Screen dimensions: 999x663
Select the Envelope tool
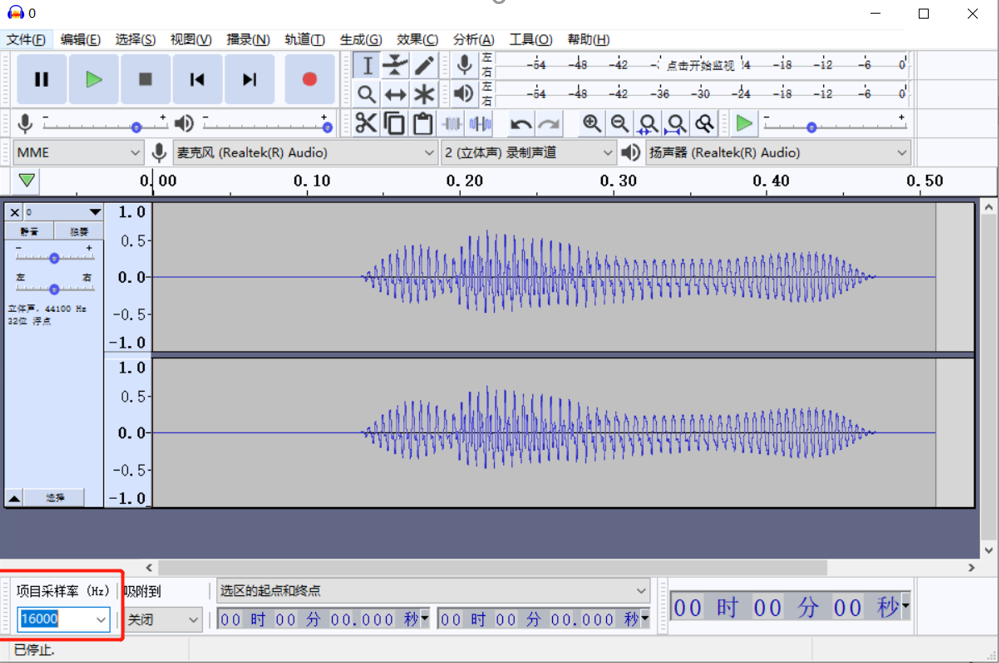[396, 66]
